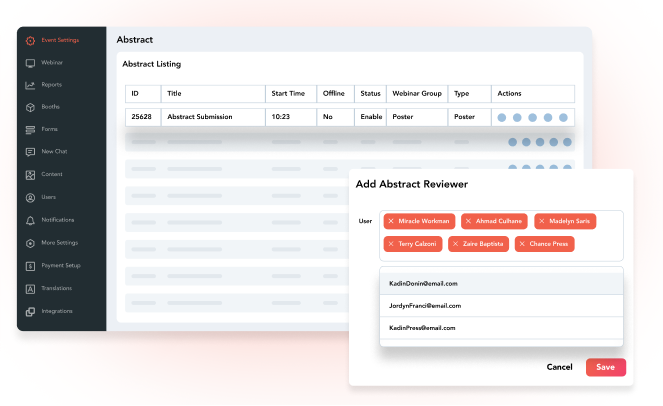Select the Notifications bell icon

pos(30,220)
